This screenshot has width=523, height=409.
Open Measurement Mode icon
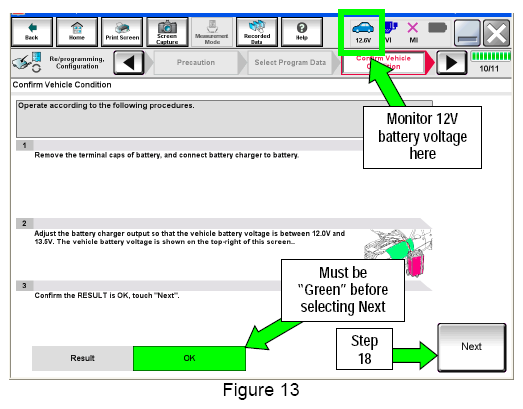[212, 32]
